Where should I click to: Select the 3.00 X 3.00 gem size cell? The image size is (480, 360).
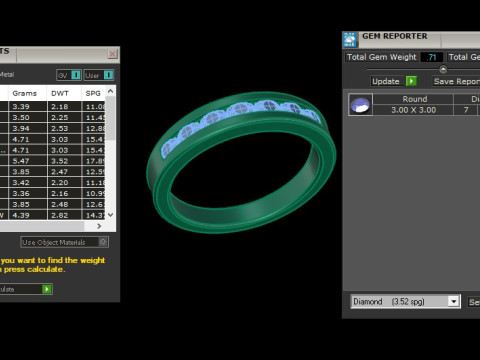click(413, 110)
